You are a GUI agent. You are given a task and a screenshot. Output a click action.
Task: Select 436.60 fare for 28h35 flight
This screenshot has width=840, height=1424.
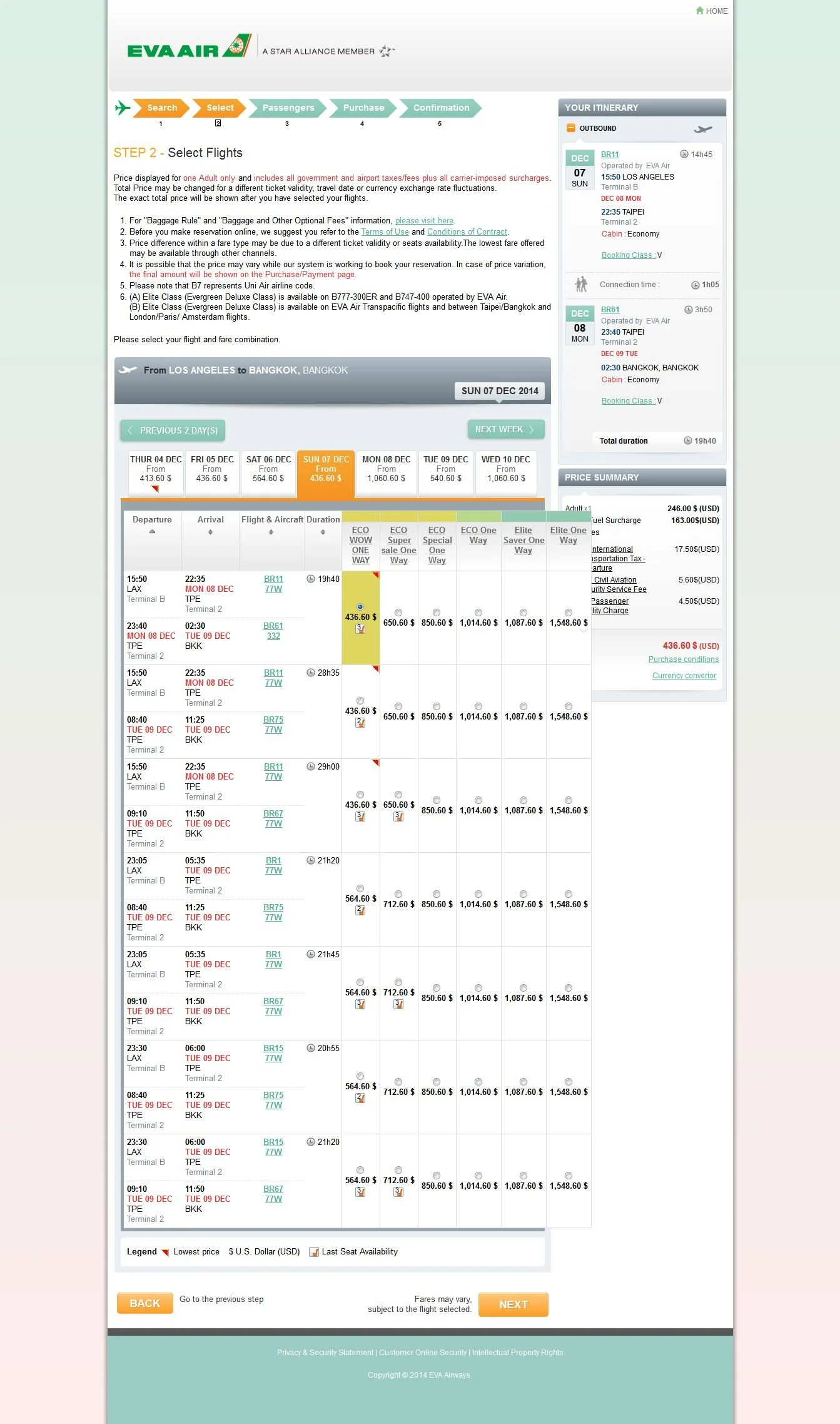click(x=360, y=701)
